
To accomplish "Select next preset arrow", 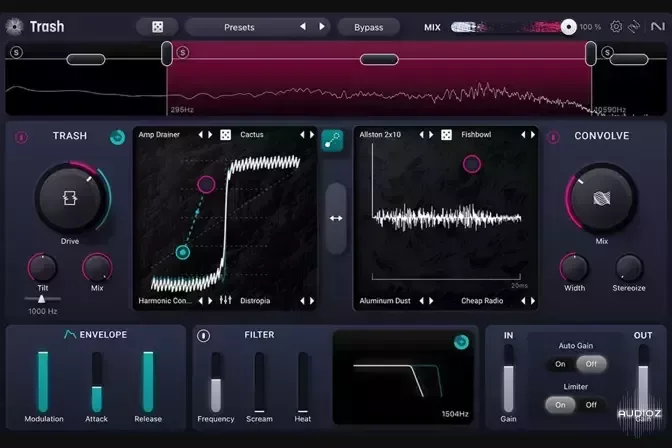I will pos(322,27).
